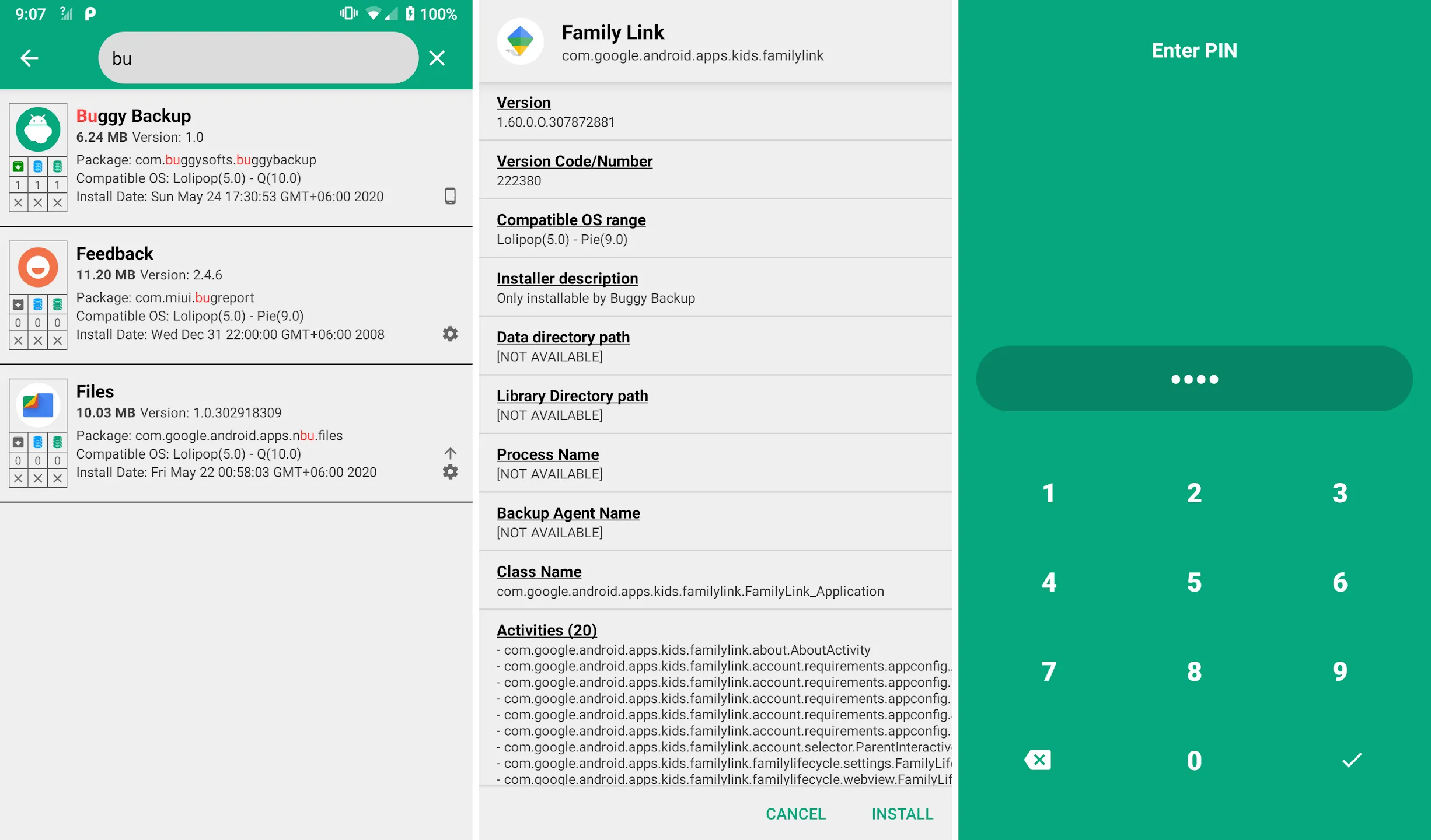The image size is (1431, 840).
Task: Tap the Activities (20) heading
Action: [x=546, y=631]
